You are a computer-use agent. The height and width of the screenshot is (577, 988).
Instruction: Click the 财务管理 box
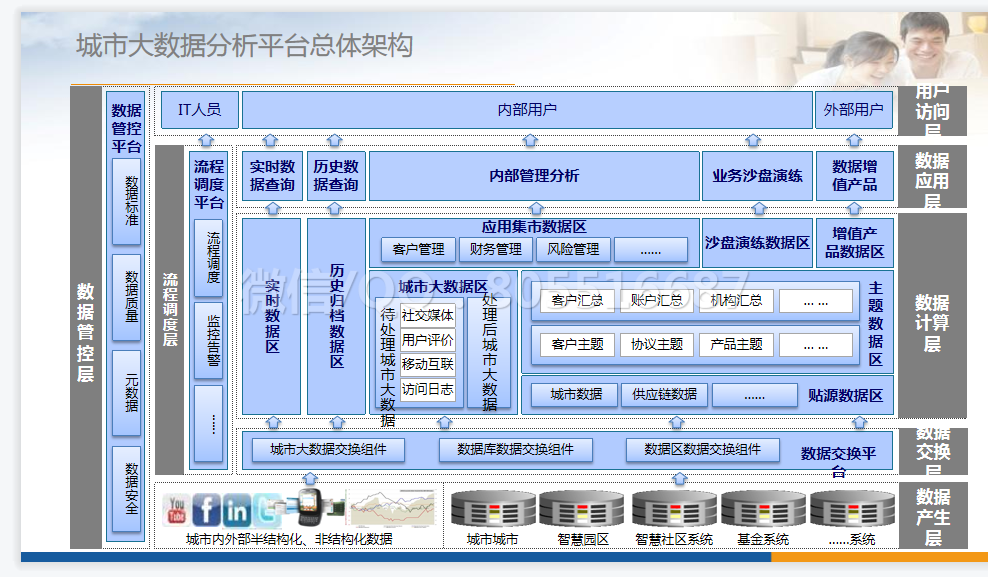tap(496, 249)
